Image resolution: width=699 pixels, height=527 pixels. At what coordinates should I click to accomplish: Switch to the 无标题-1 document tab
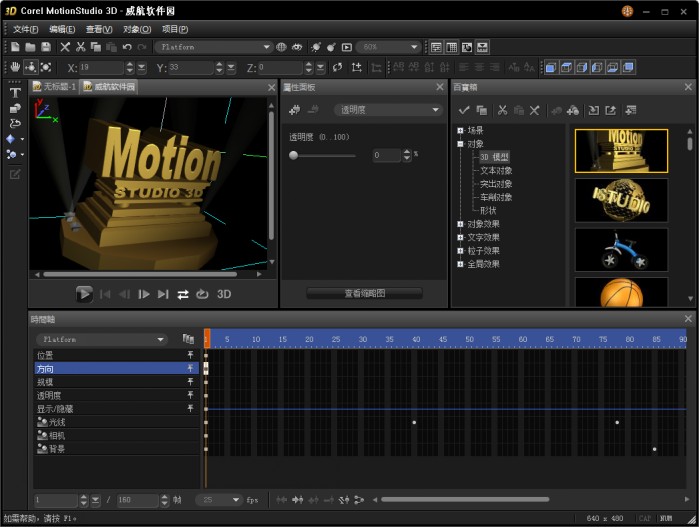click(x=54, y=86)
